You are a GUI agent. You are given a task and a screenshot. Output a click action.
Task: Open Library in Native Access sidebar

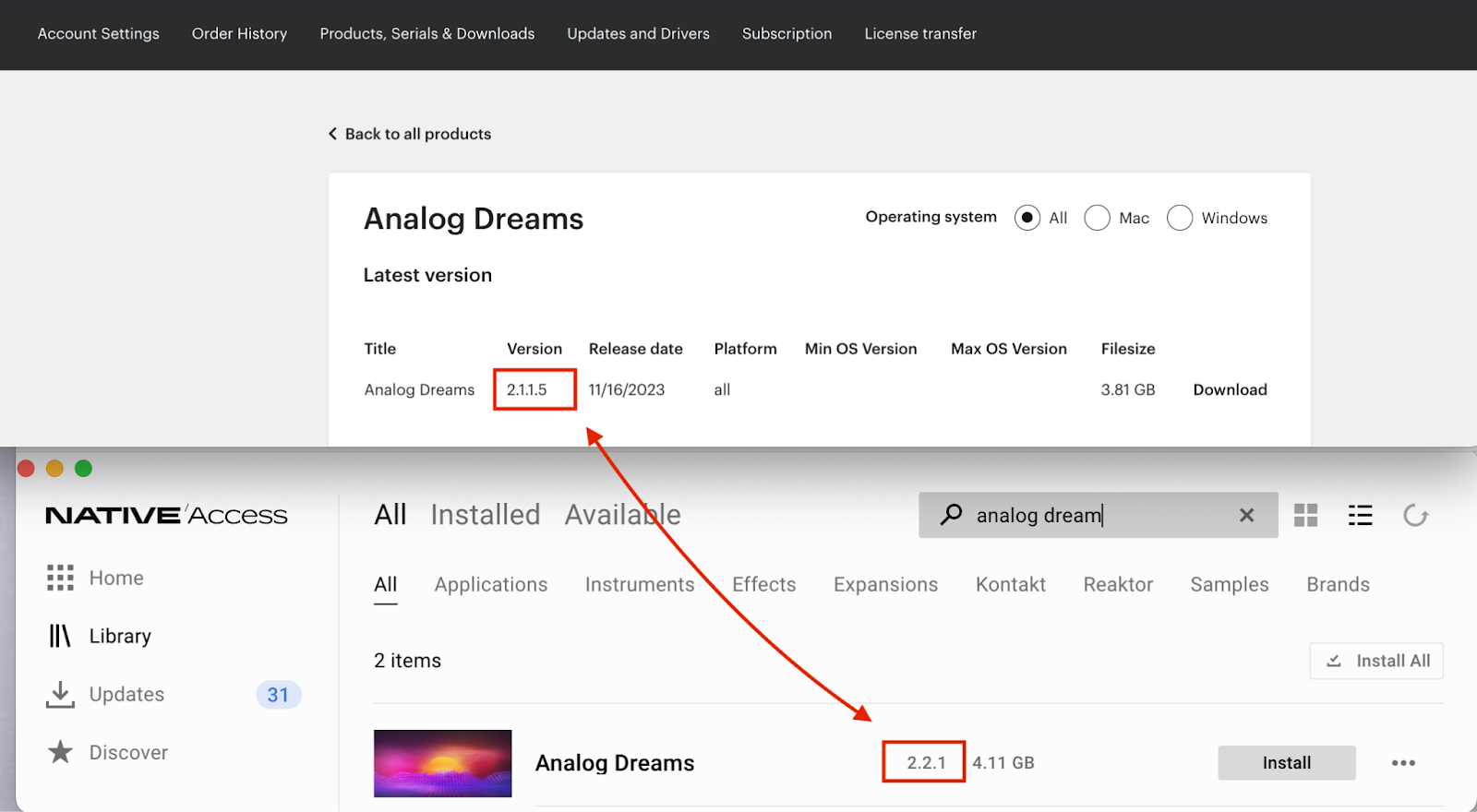click(x=120, y=636)
